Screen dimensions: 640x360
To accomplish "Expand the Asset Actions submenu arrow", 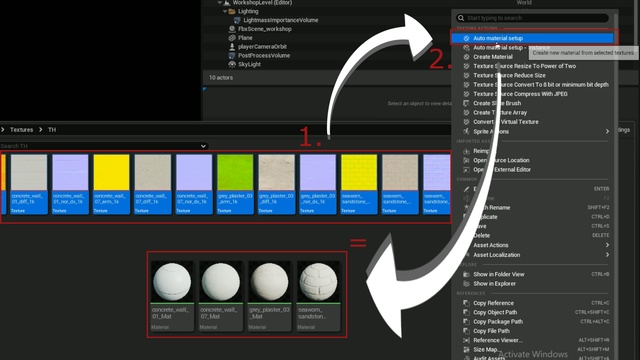I will point(607,245).
